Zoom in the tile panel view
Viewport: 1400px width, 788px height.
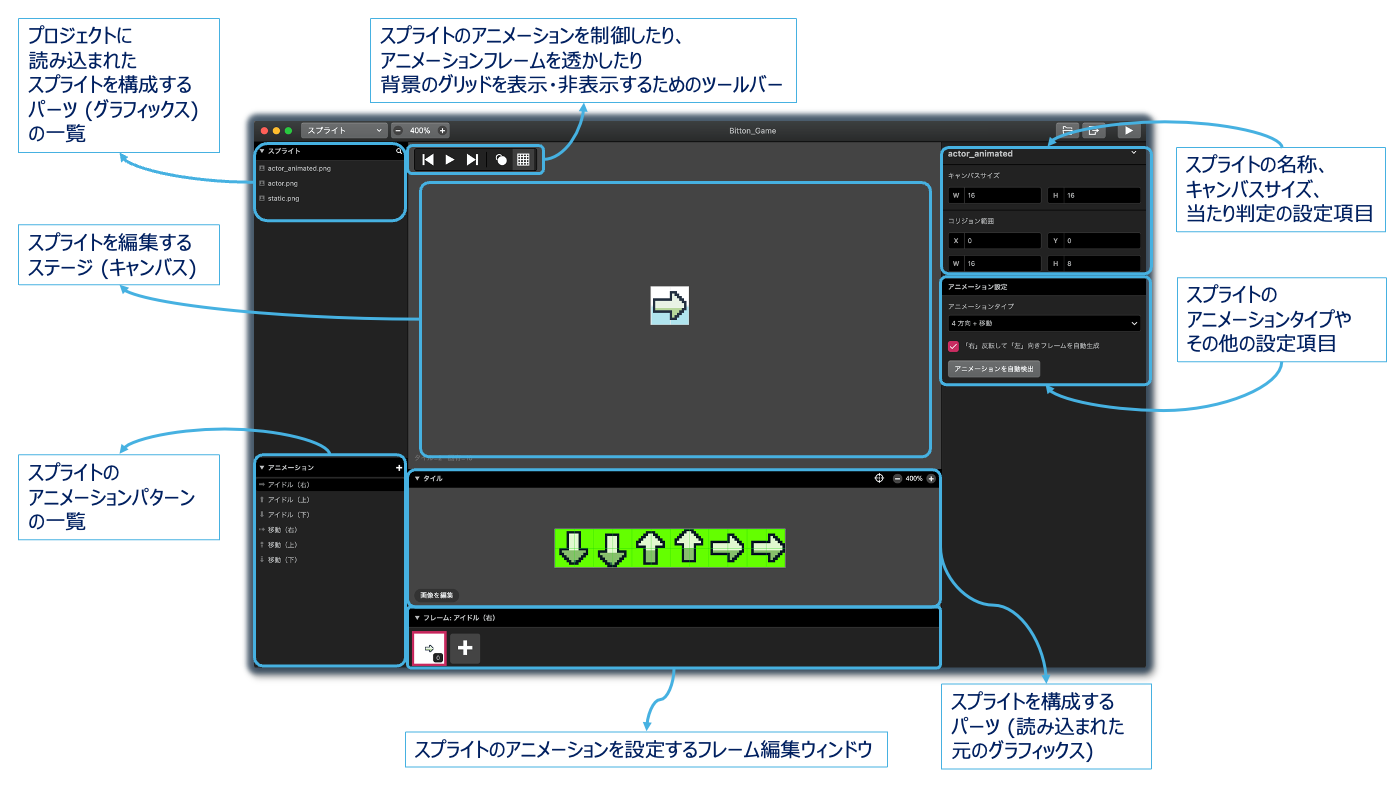(x=931, y=479)
